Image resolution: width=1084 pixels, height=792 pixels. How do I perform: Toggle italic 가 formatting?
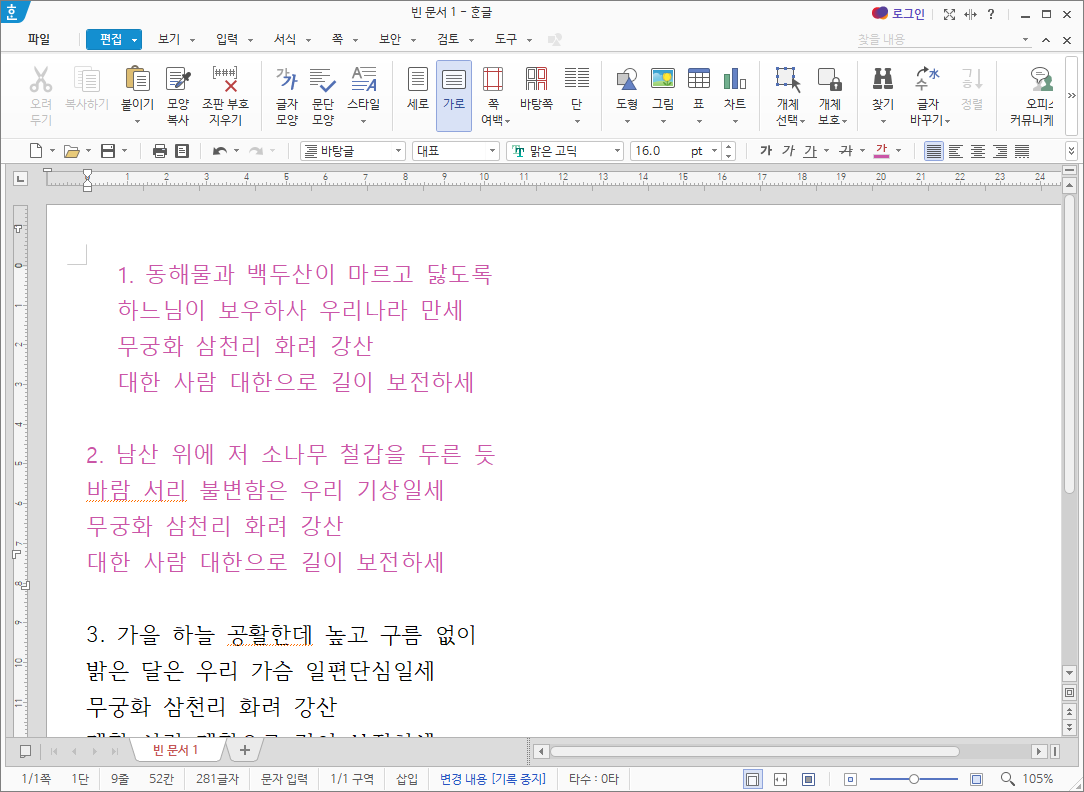pos(788,151)
